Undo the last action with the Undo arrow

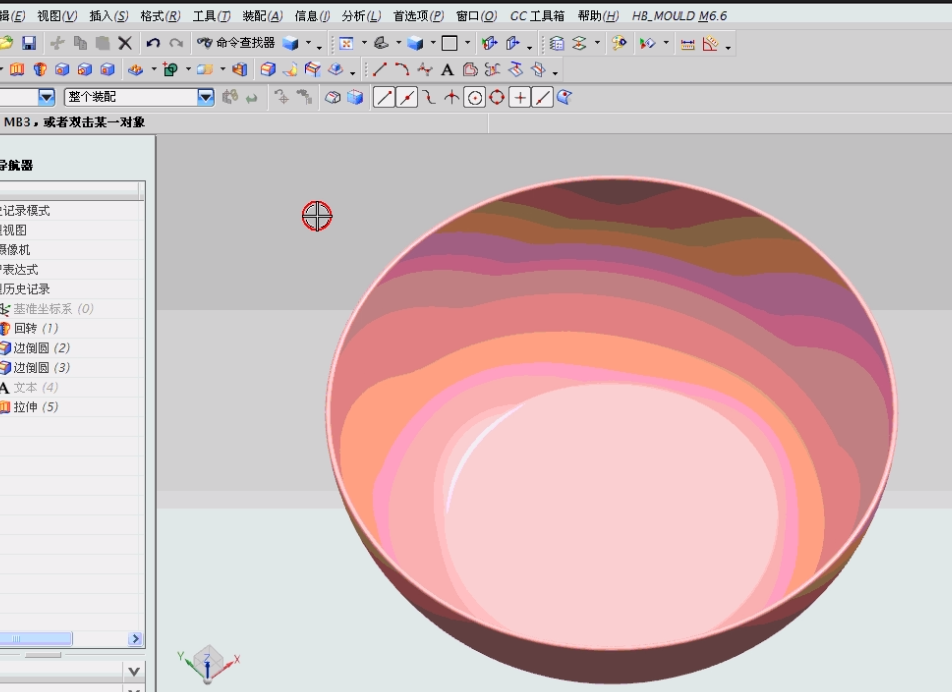tap(153, 43)
